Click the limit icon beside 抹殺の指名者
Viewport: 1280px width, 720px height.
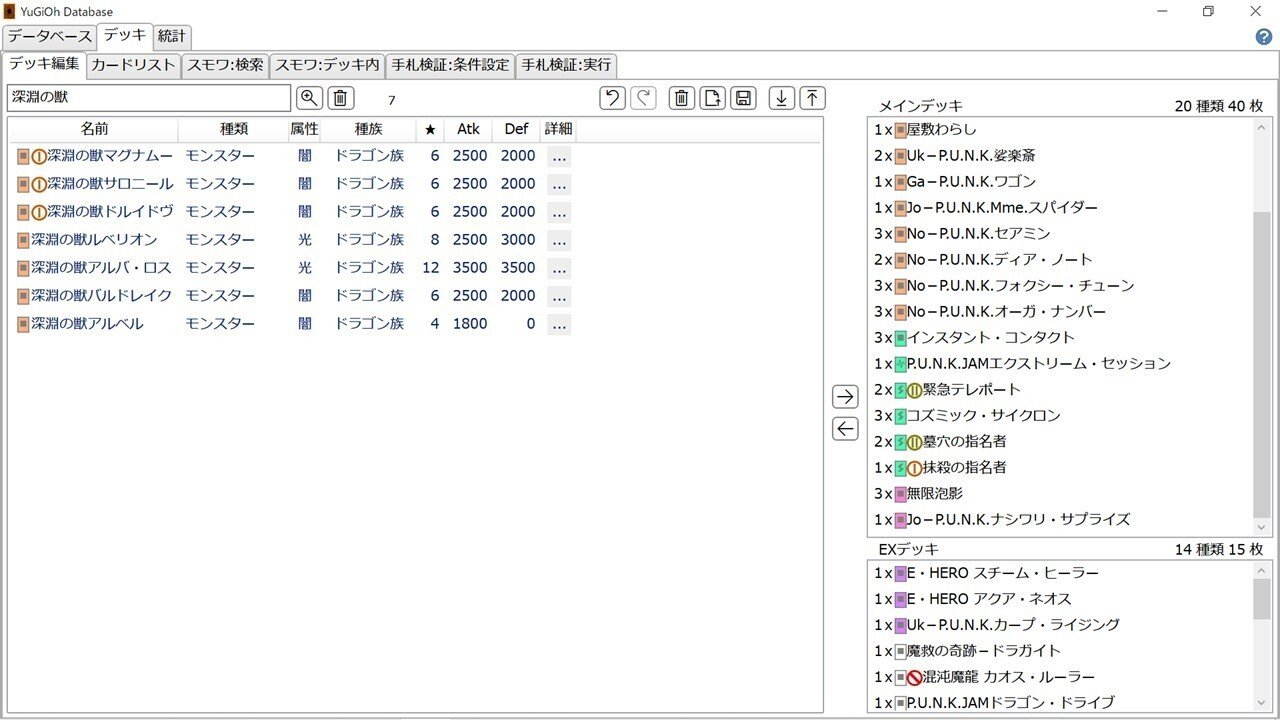914,468
